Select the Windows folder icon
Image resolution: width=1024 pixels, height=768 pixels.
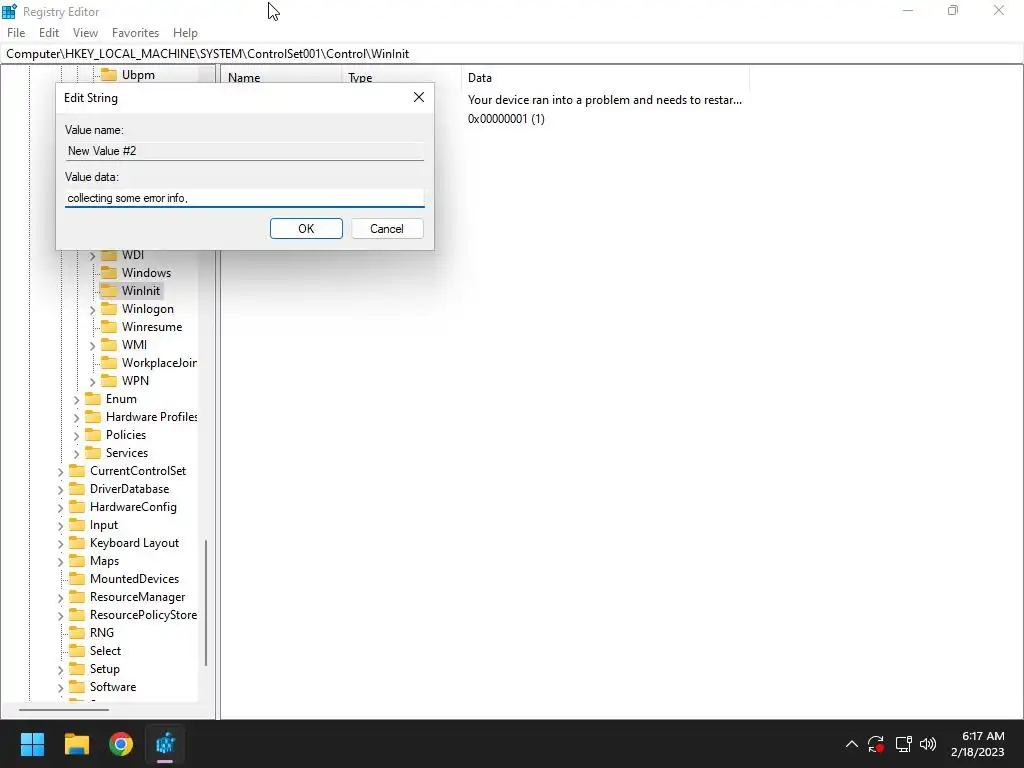[109, 273]
